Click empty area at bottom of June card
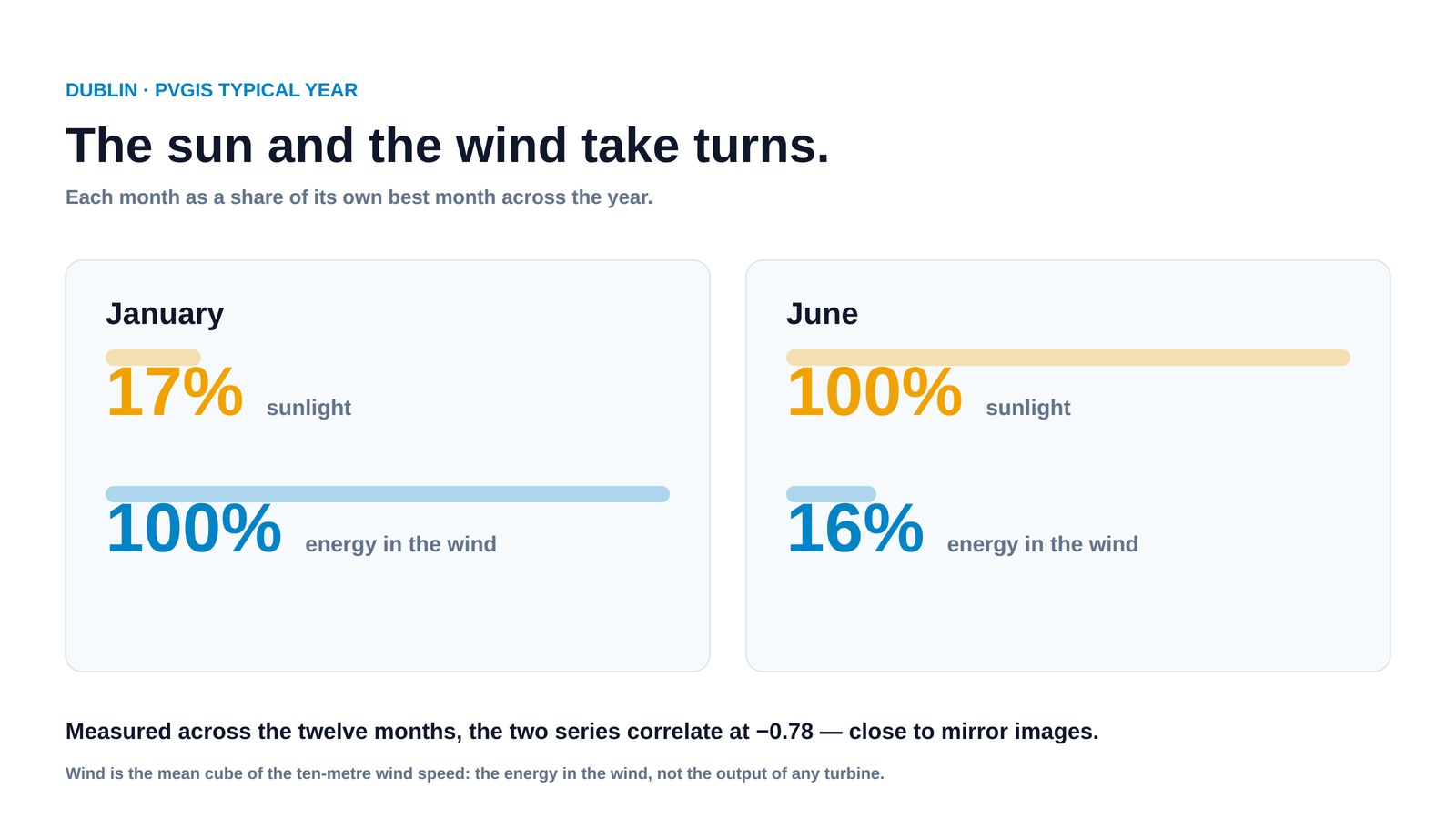This screenshot has height=819, width=1456. 1068,619
